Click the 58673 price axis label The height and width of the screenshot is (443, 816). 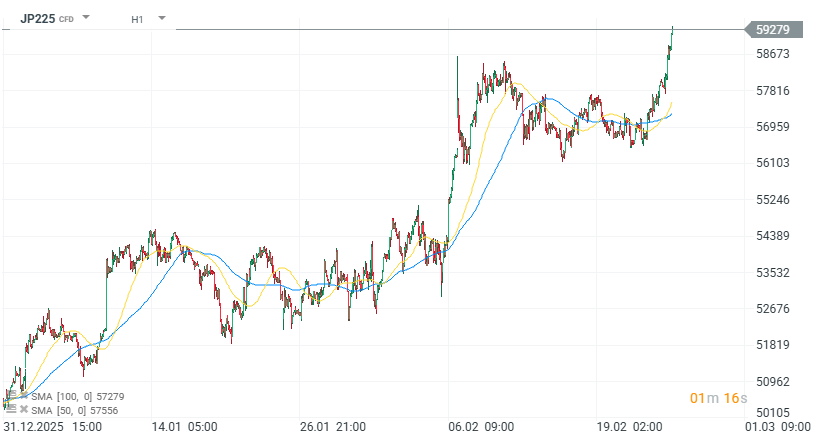(774, 54)
